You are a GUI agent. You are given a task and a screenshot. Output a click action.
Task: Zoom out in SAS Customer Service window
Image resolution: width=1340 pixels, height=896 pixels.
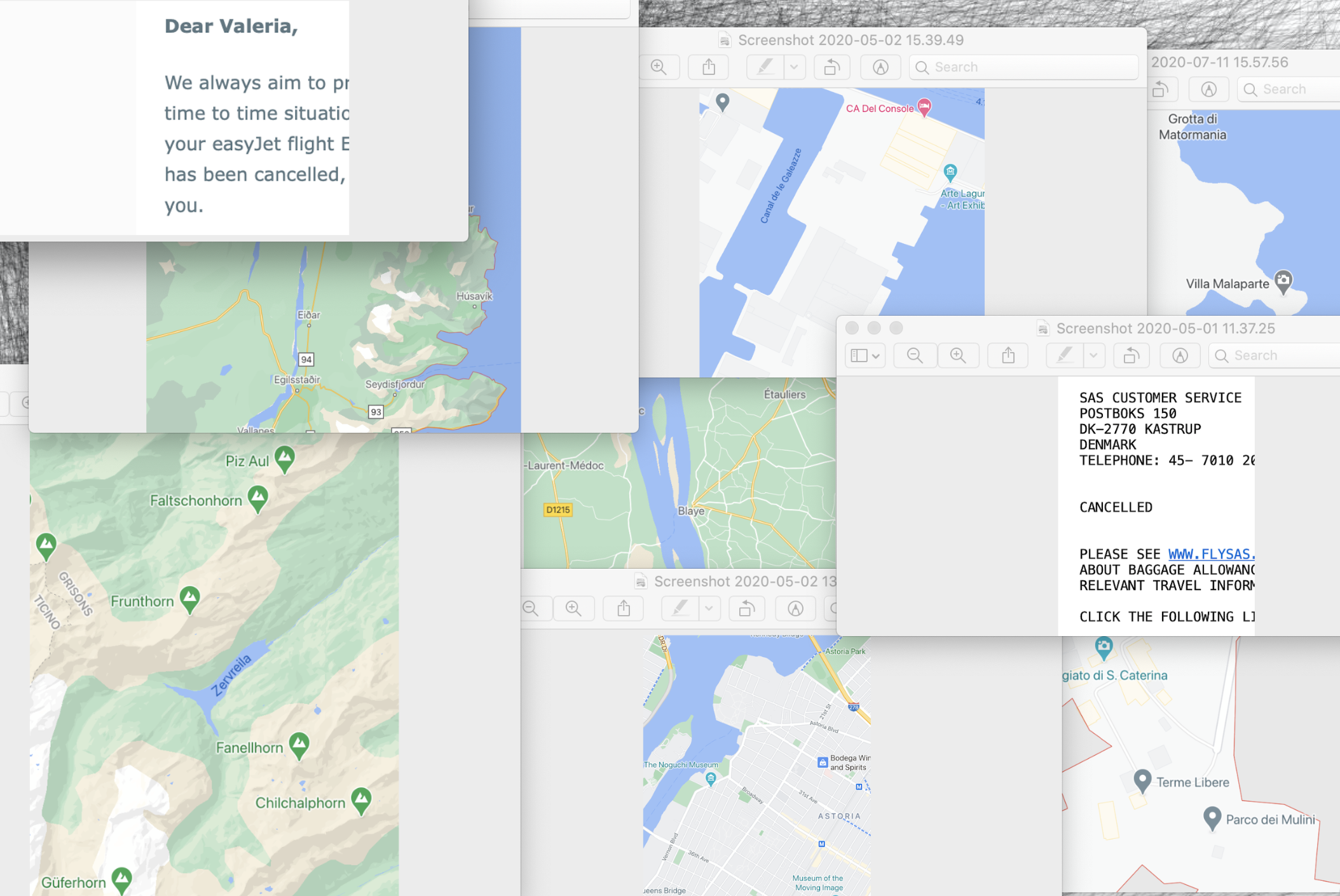(x=915, y=355)
